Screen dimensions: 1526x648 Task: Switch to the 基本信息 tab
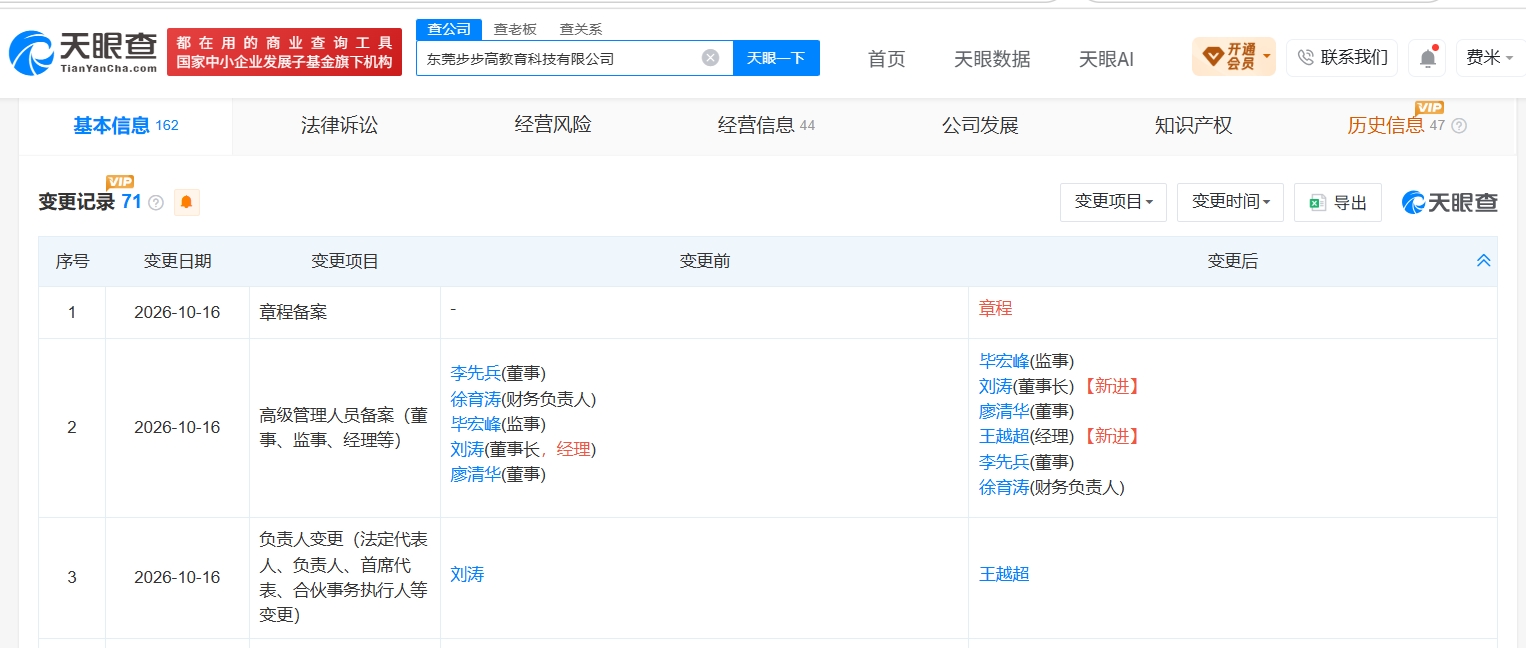125,126
